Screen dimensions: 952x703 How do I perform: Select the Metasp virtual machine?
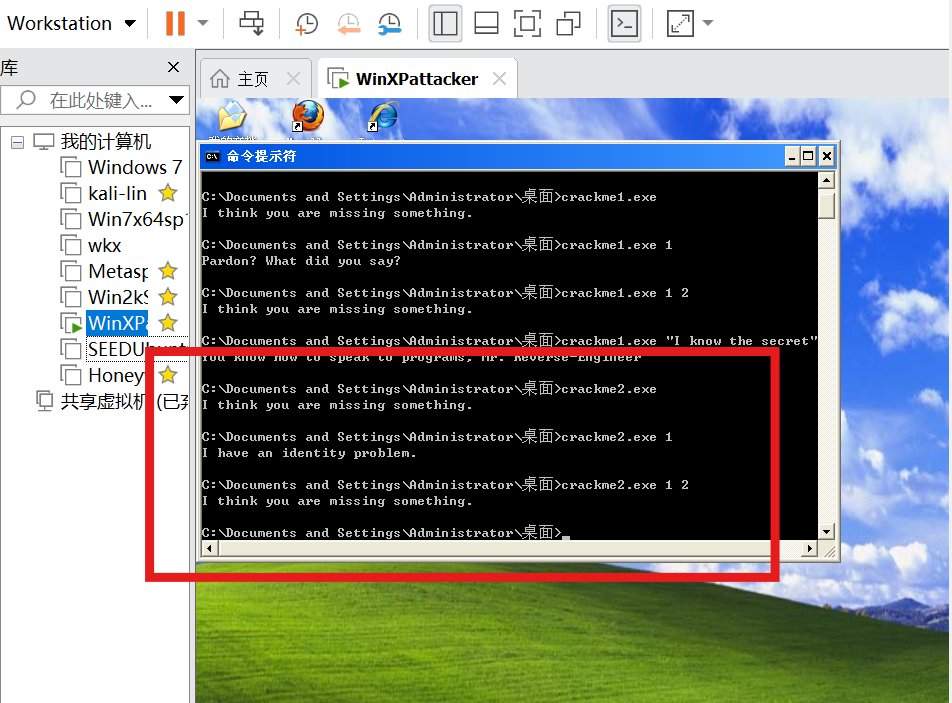tap(118, 271)
